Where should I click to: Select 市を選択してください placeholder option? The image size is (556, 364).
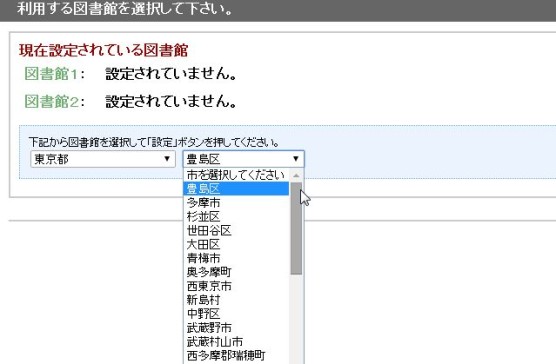point(236,175)
